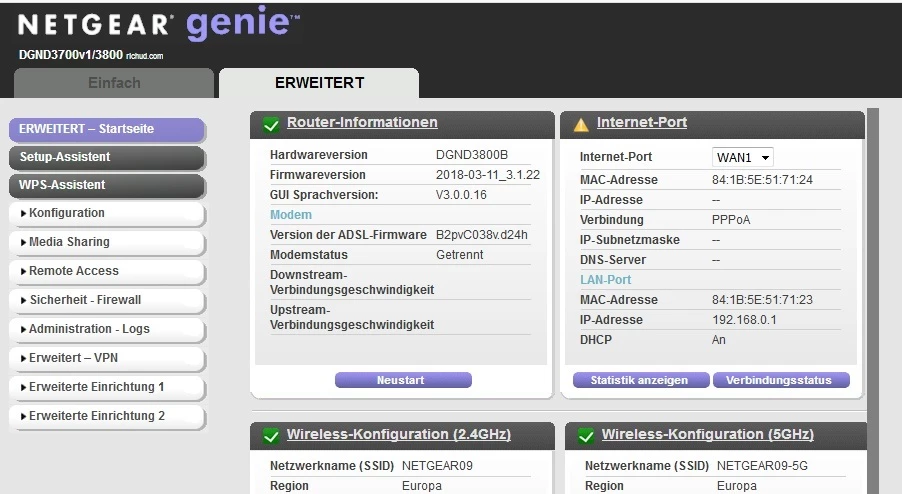Open ERWEITERT – Startseite in the sidebar
The height and width of the screenshot is (494, 902).
107,129
